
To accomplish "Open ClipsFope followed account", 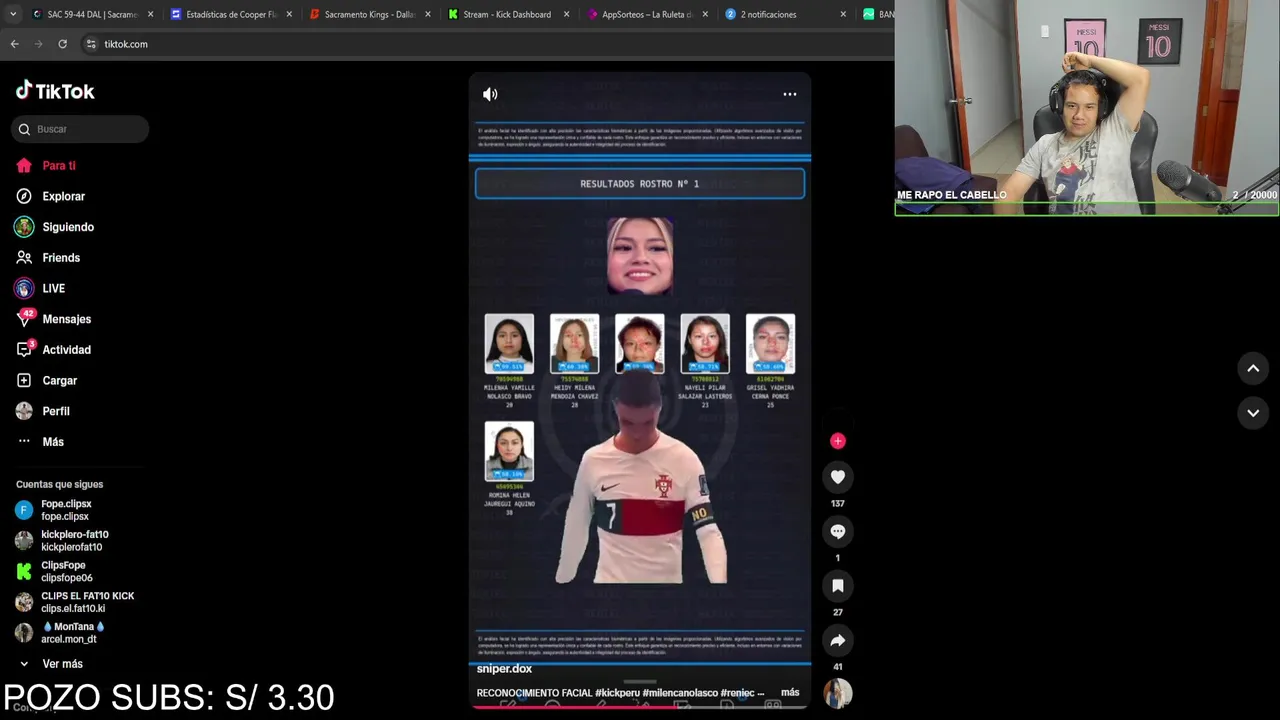I will [x=54, y=571].
